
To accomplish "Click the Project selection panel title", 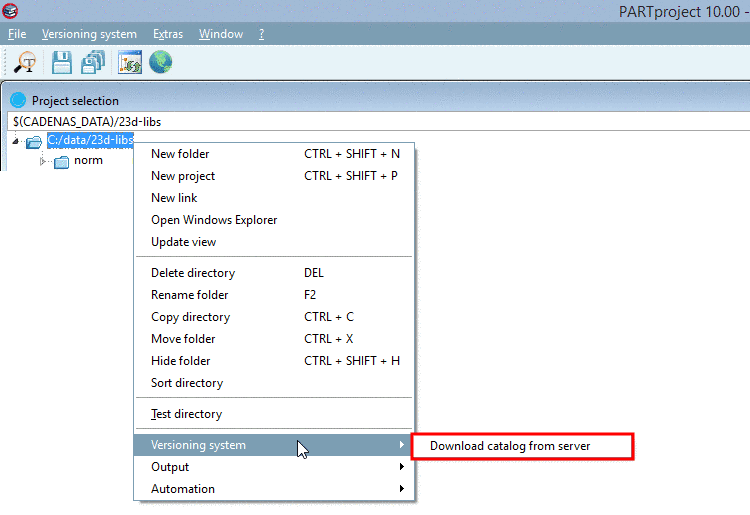I will pyautogui.click(x=75, y=101).
